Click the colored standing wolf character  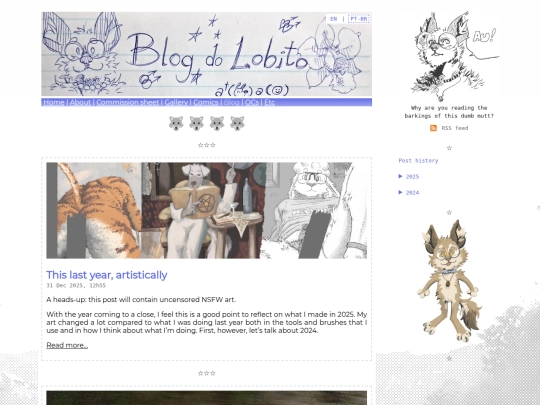[x=449, y=281]
